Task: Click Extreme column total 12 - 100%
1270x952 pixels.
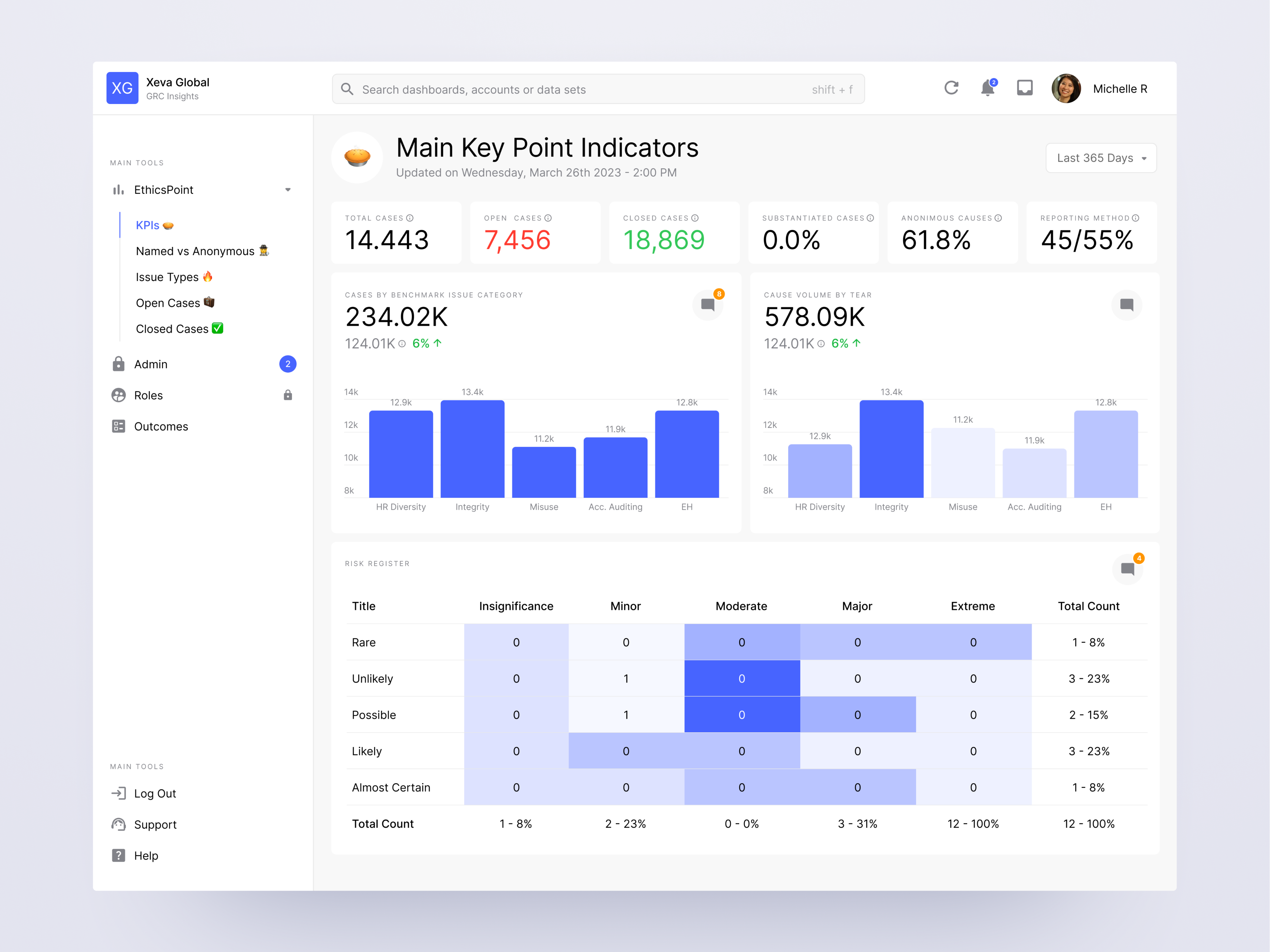Action: tap(973, 824)
